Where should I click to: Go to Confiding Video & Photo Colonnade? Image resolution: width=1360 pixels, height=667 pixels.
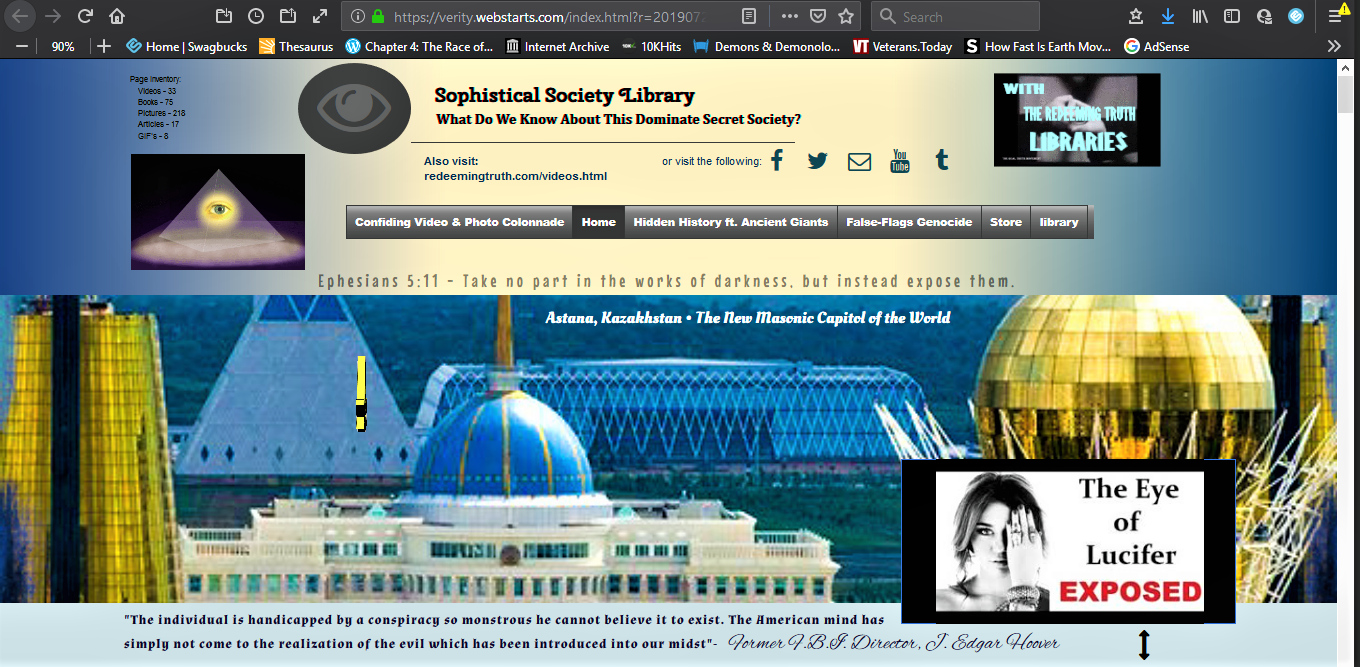pos(459,222)
